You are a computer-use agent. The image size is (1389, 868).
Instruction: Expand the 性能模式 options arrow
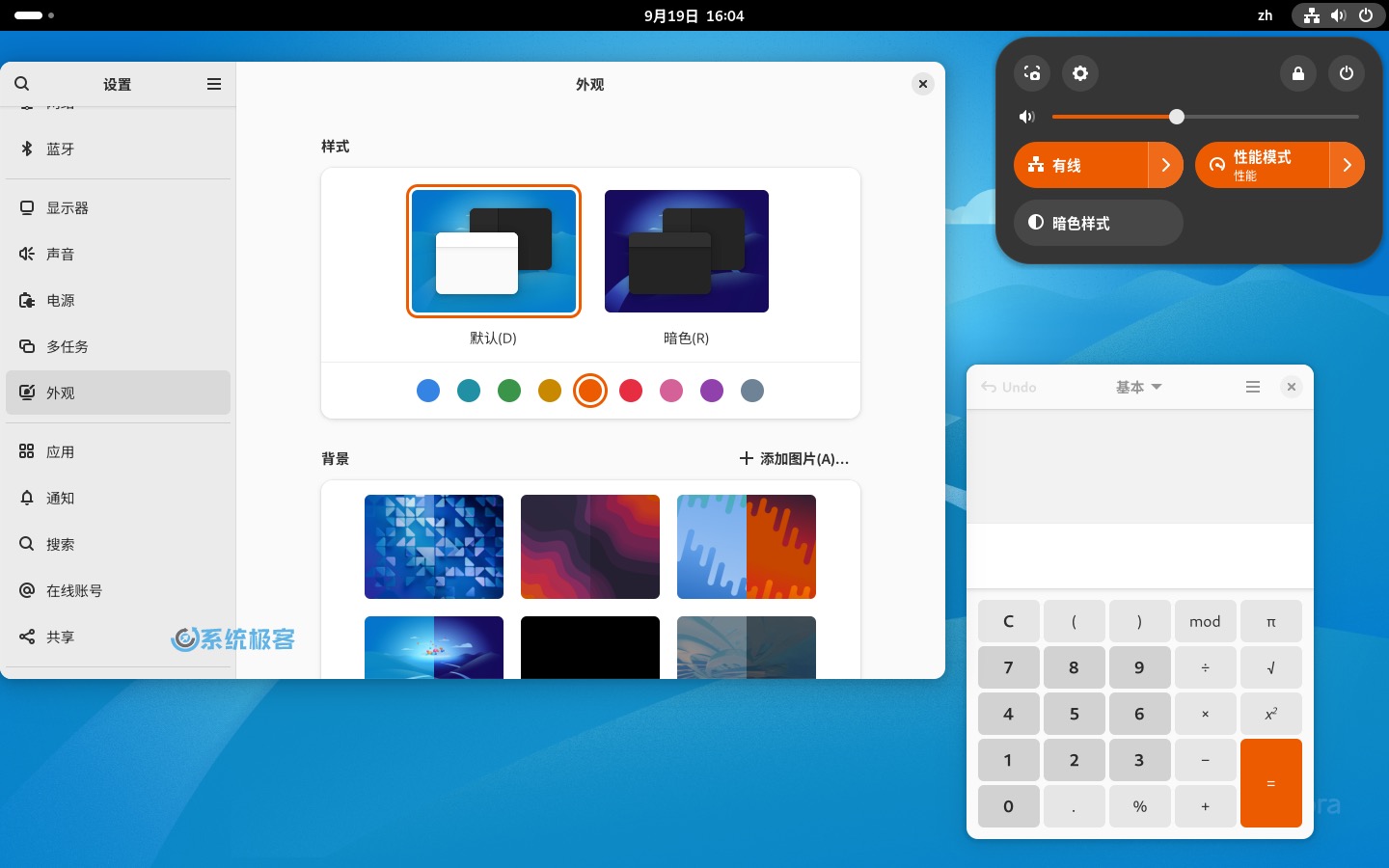1348,165
